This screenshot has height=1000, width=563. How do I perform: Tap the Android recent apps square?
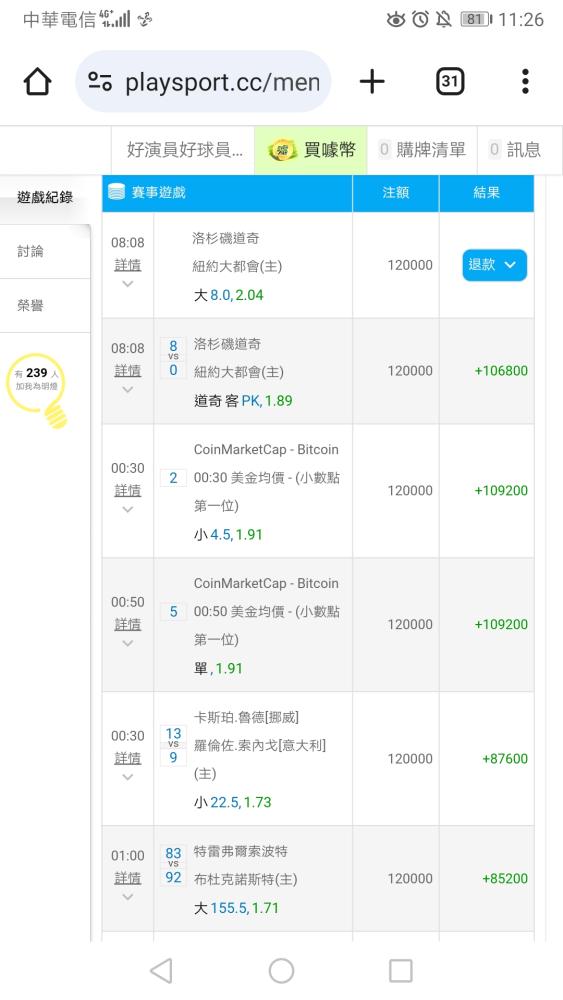tap(400, 971)
